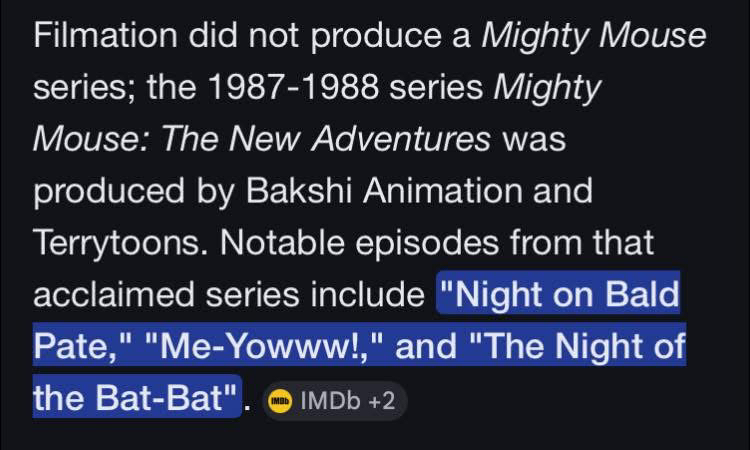Click the italic "Mighty Mouse" title in the first line

coord(594,37)
